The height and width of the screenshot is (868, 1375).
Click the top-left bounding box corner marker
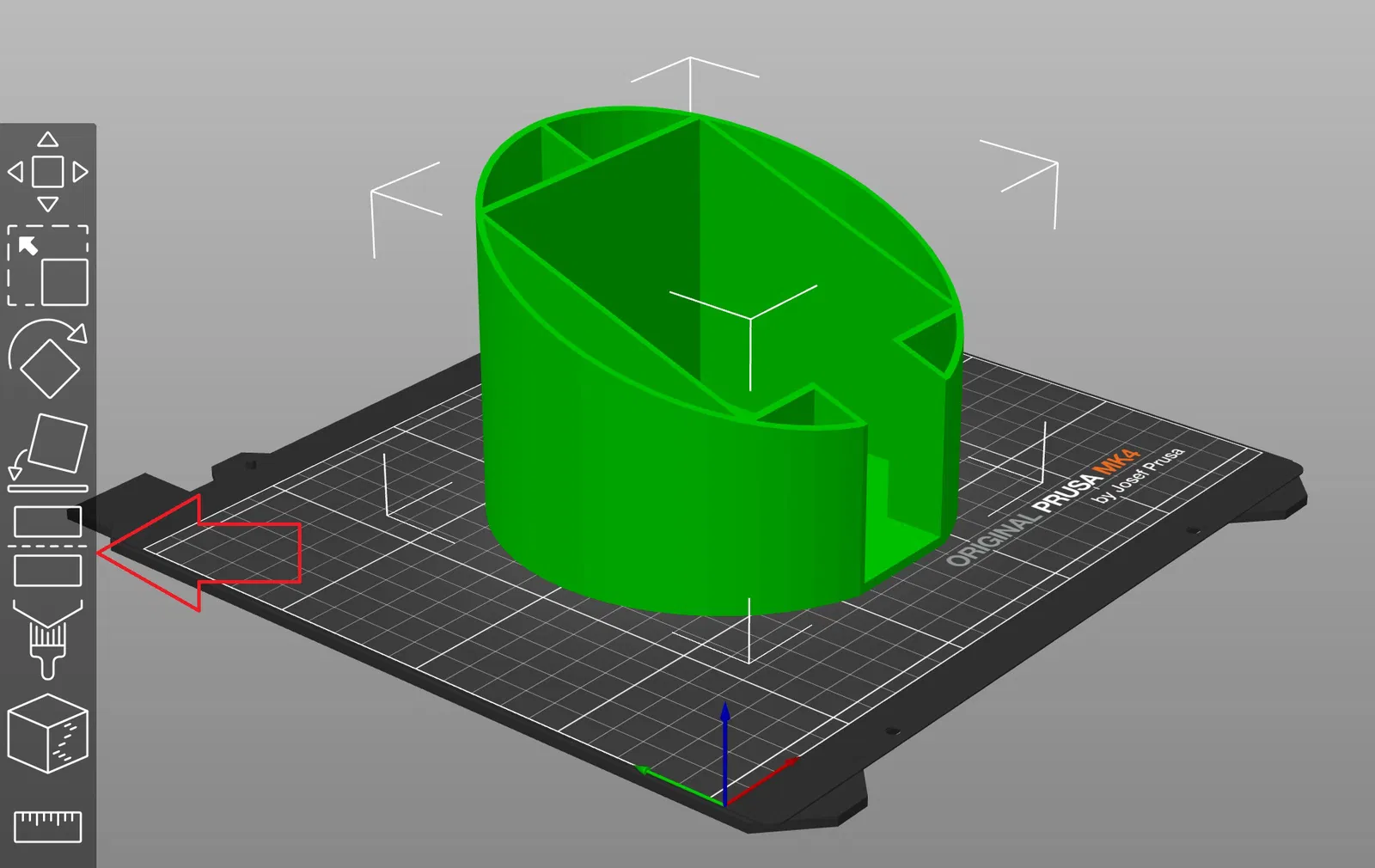[406, 210]
